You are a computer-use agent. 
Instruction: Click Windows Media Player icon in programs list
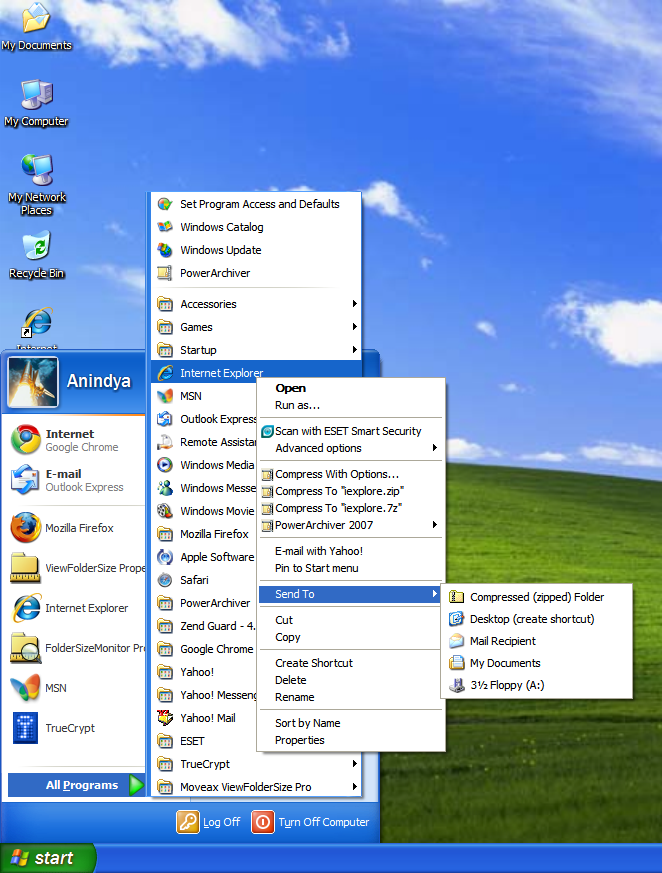click(165, 465)
